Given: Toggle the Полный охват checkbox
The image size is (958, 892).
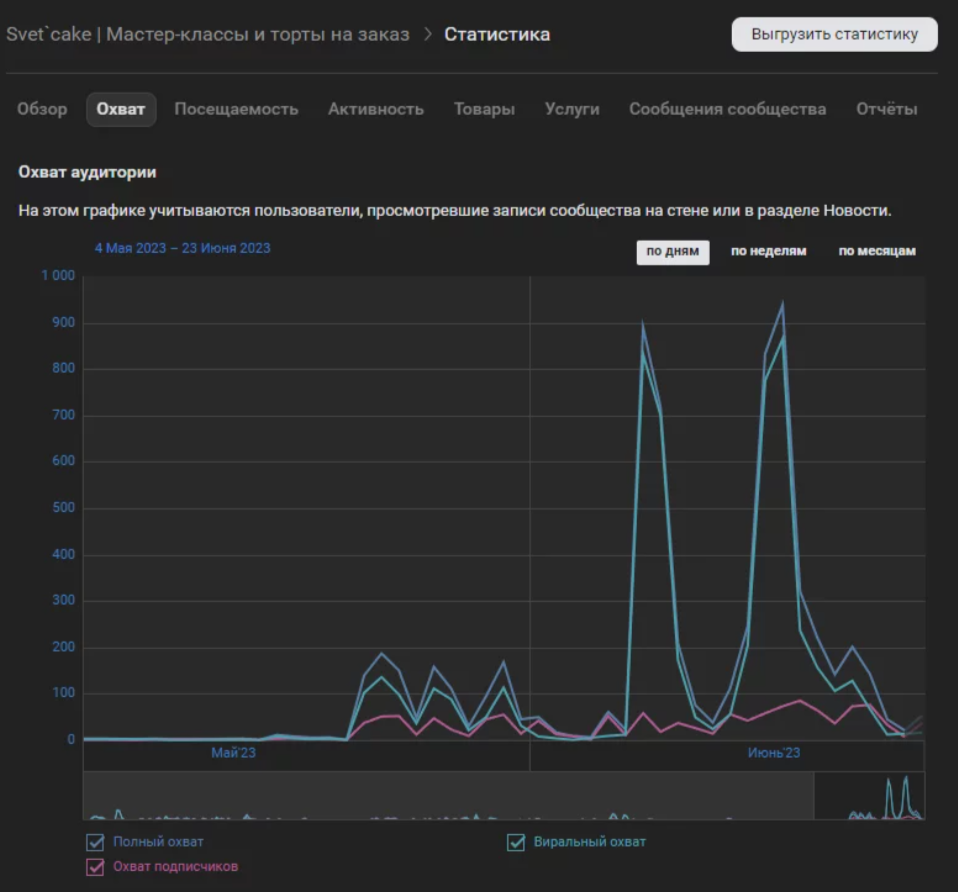Looking at the screenshot, I should point(96,842).
